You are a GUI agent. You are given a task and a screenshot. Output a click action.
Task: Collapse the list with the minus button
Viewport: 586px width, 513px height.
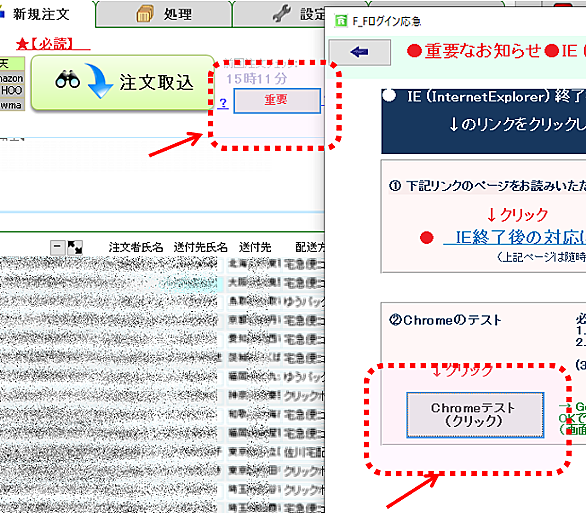tap(58, 247)
